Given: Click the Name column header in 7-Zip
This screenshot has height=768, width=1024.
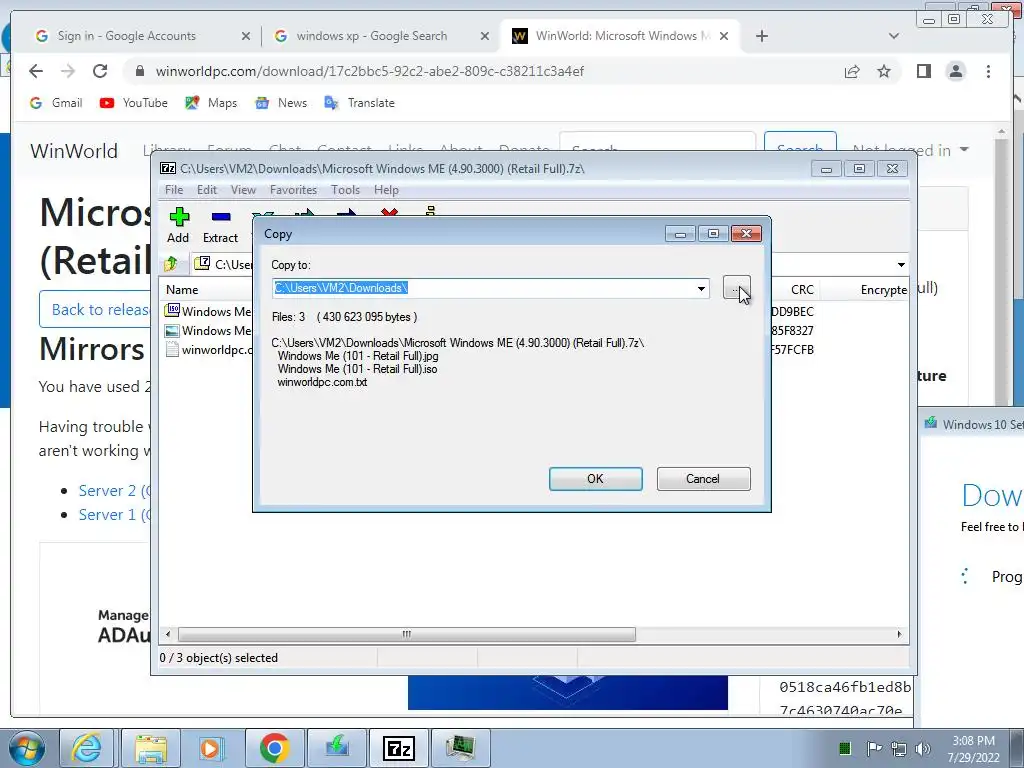Looking at the screenshot, I should [182, 290].
